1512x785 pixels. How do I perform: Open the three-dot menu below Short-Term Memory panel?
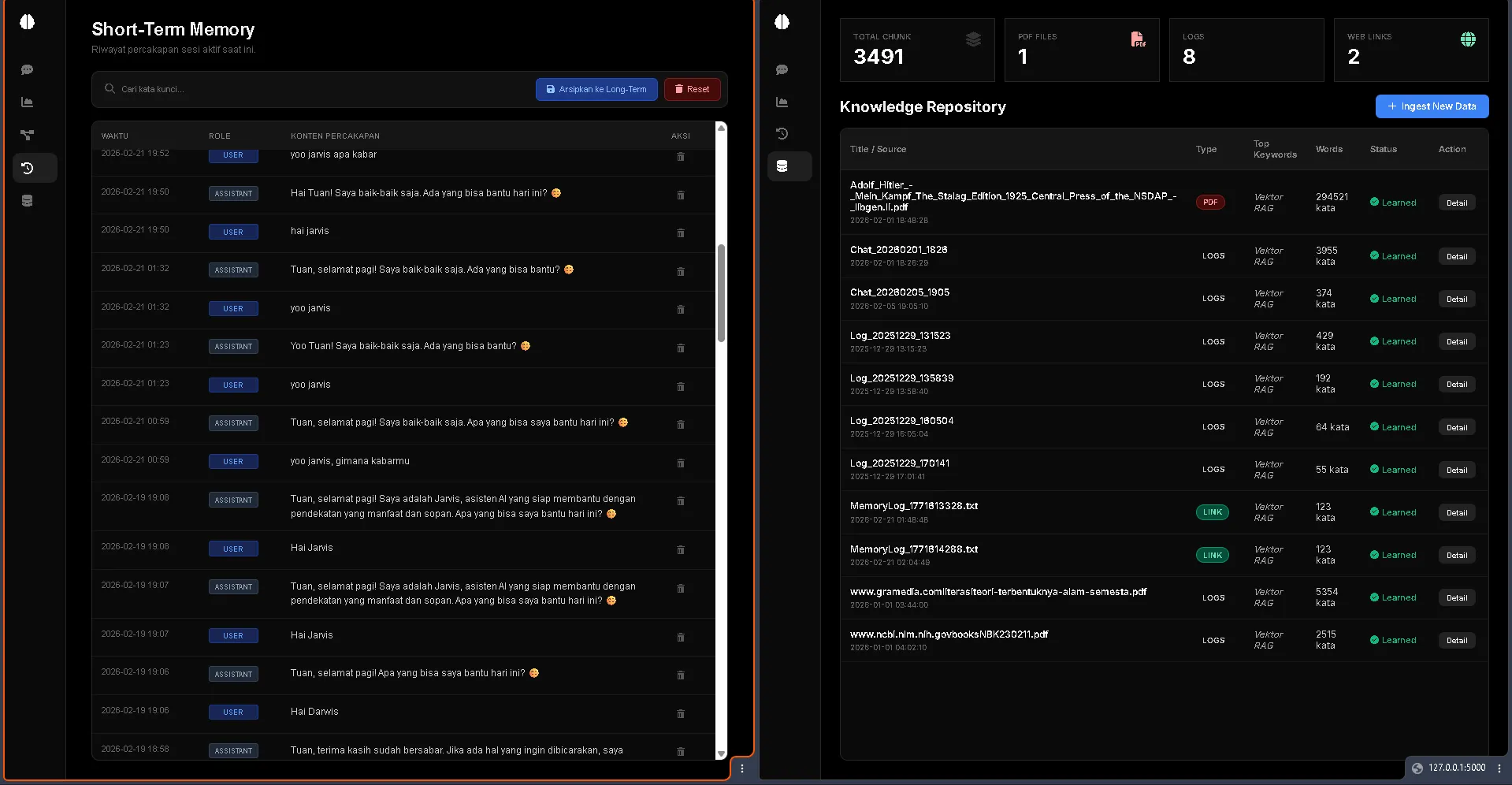[x=741, y=768]
